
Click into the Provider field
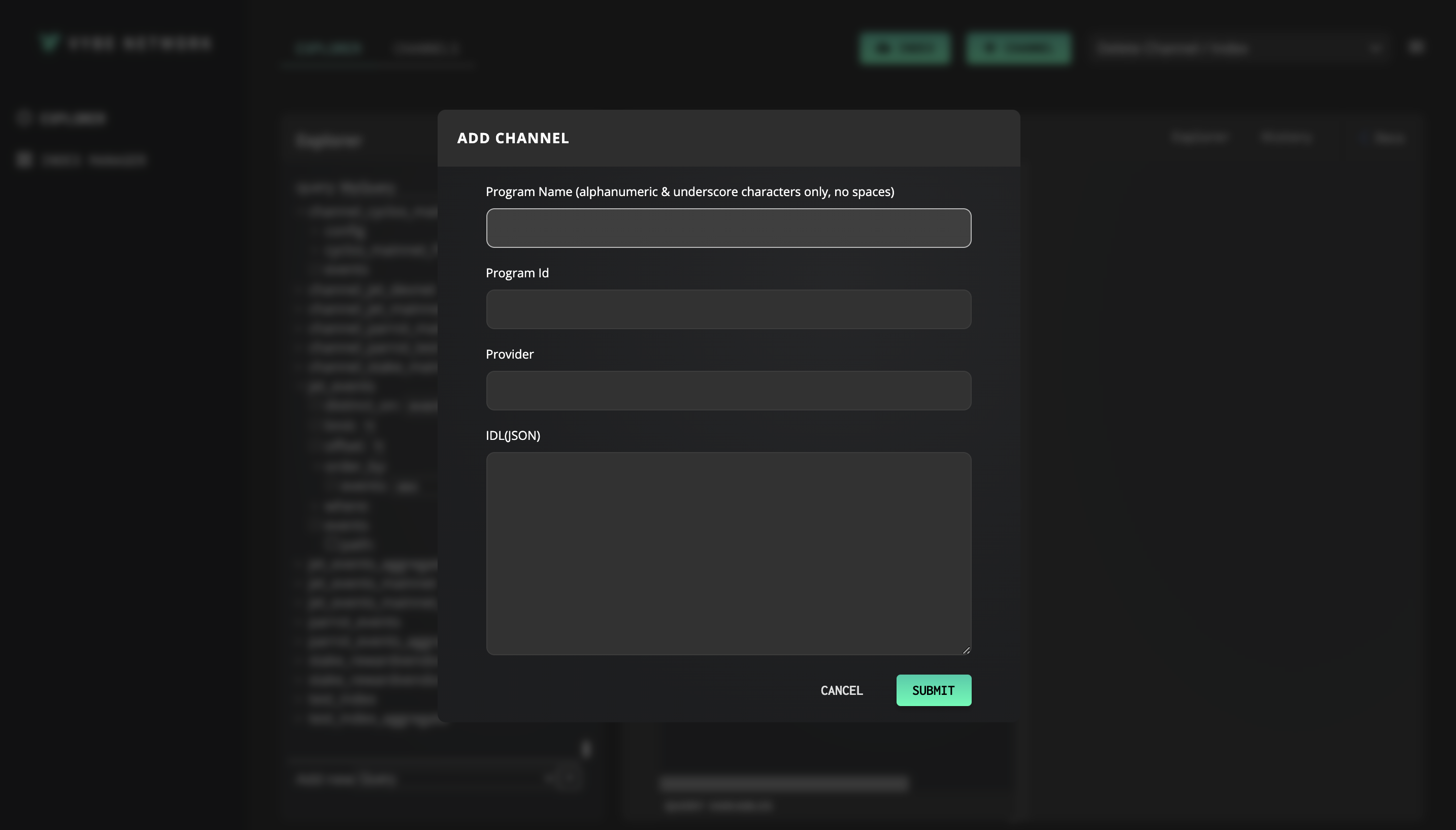(x=728, y=391)
